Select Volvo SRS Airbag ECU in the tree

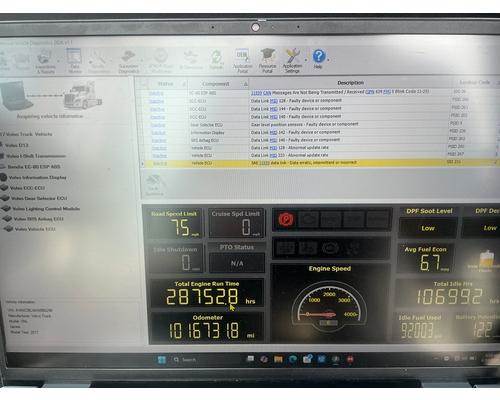click(38, 219)
